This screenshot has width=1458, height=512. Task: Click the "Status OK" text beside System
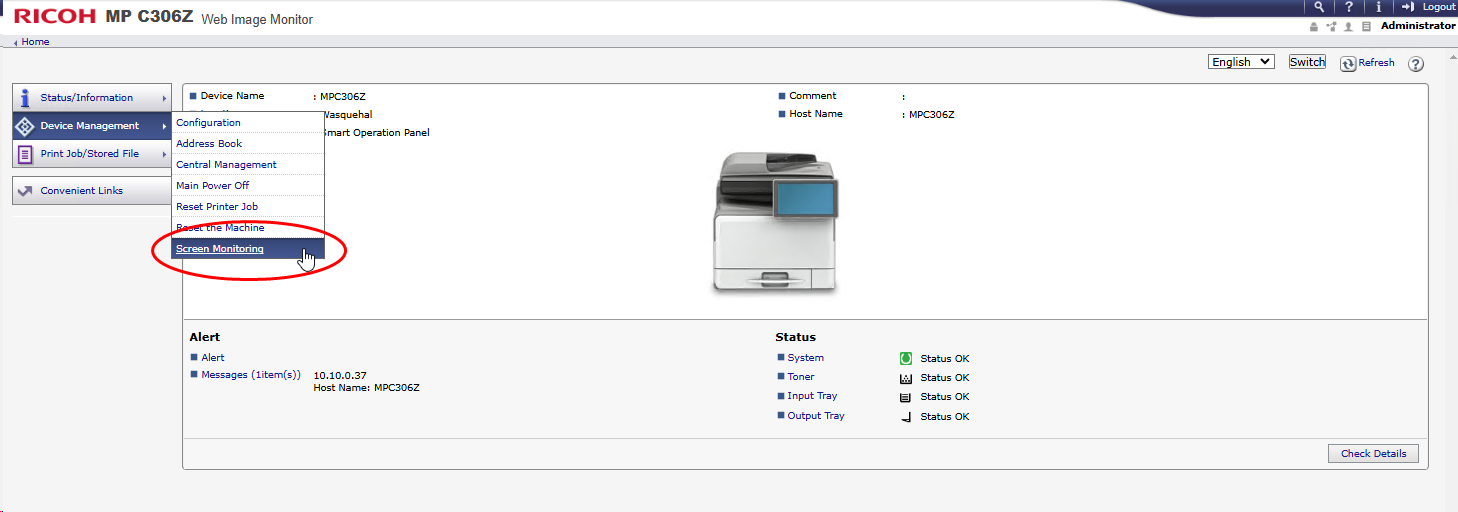(x=945, y=359)
